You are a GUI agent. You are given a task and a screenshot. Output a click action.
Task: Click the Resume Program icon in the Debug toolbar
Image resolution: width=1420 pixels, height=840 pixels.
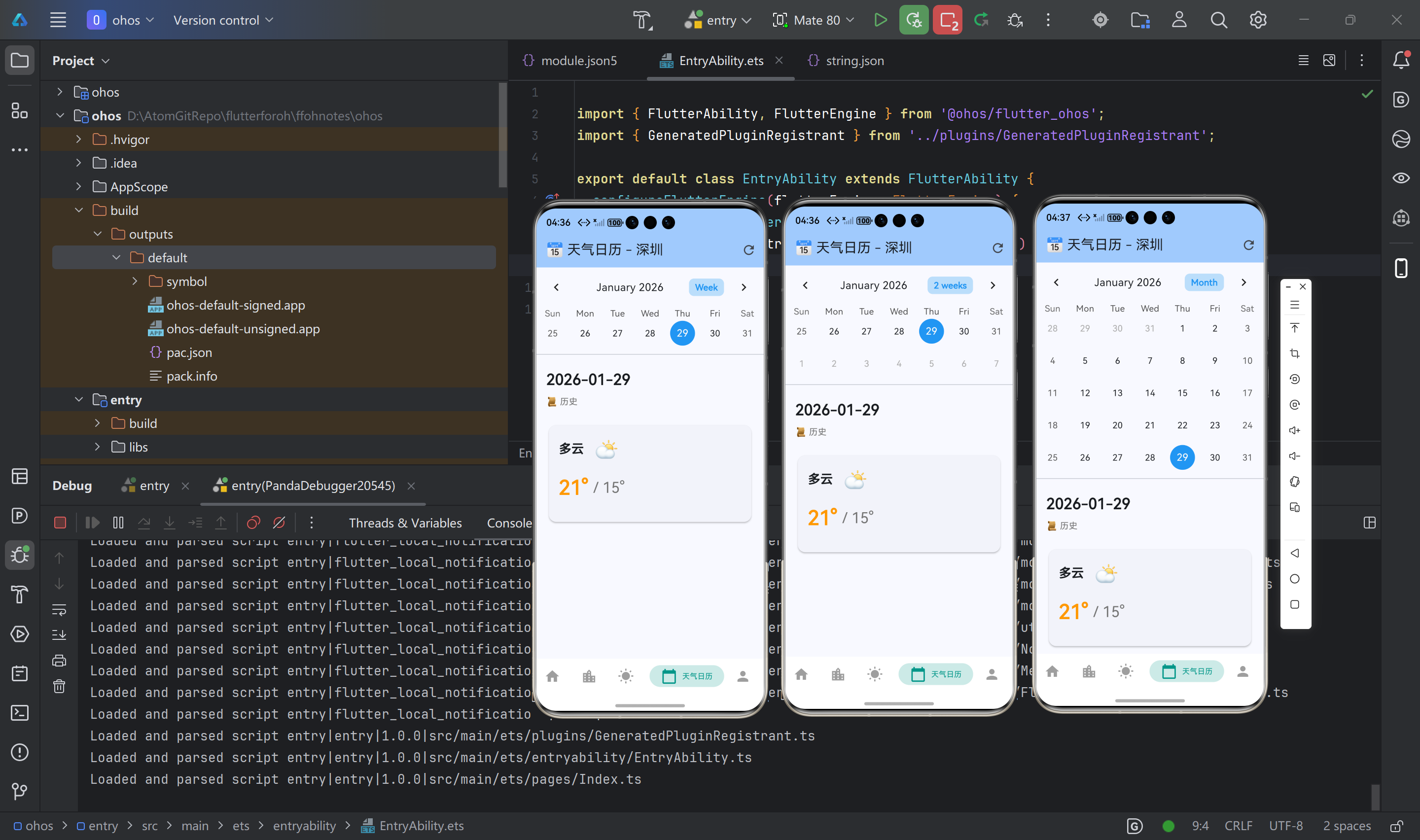(92, 523)
